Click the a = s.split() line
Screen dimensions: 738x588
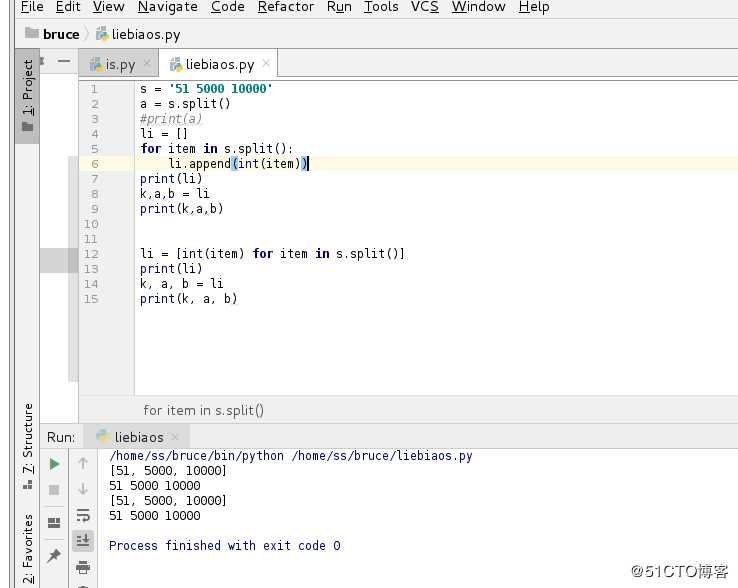pyautogui.click(x=185, y=104)
